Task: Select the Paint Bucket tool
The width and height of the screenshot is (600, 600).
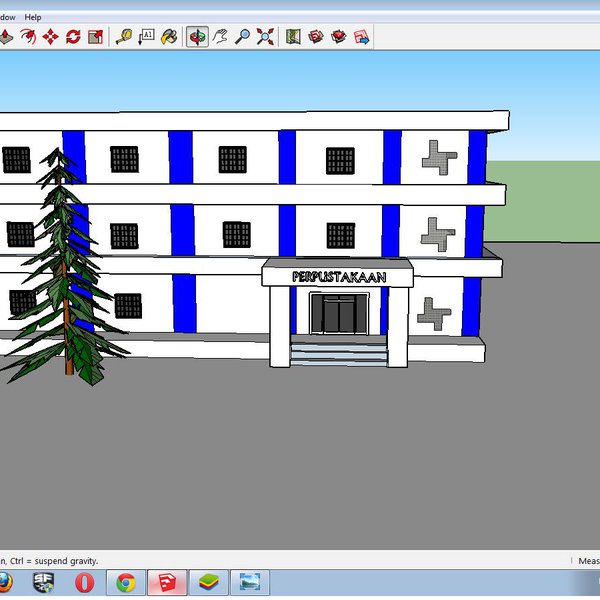Action: click(169, 37)
